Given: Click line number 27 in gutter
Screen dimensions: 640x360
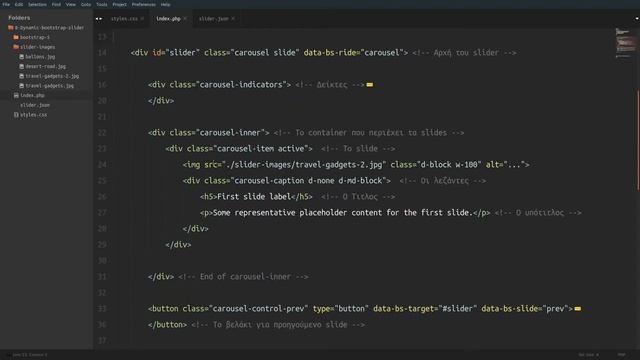Looking at the screenshot, I should coord(102,213).
